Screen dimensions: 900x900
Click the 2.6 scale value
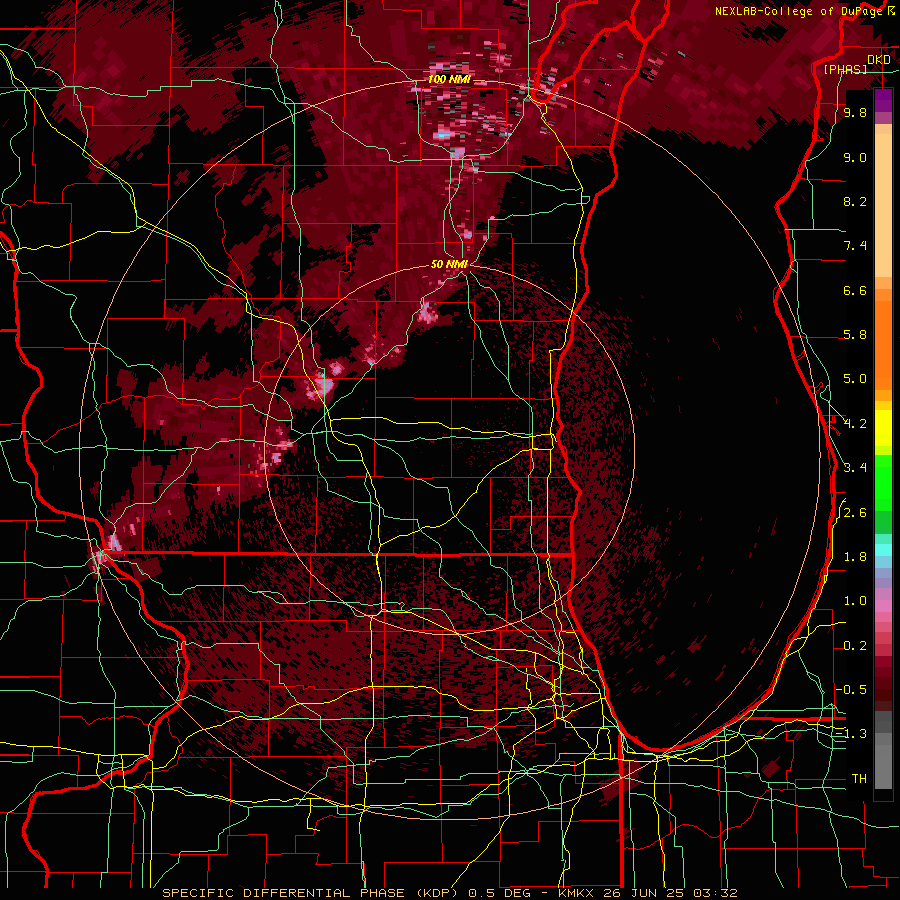855,513
